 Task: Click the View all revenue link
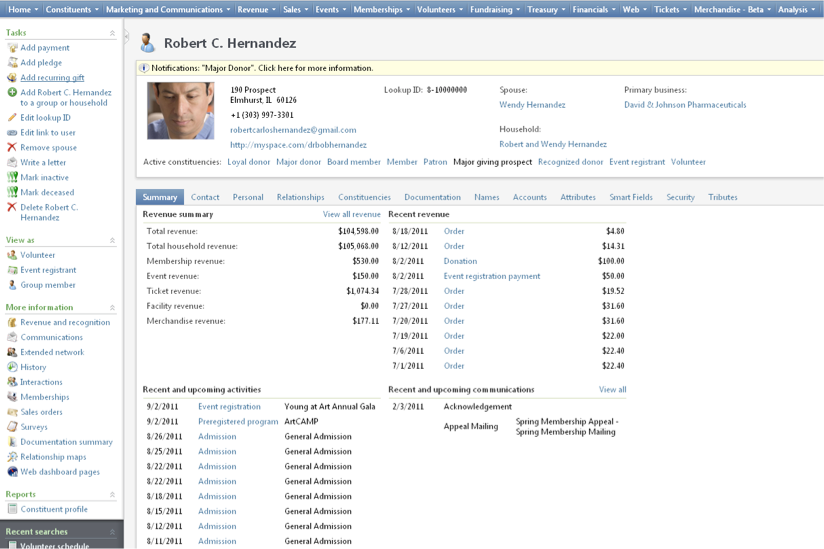point(352,214)
